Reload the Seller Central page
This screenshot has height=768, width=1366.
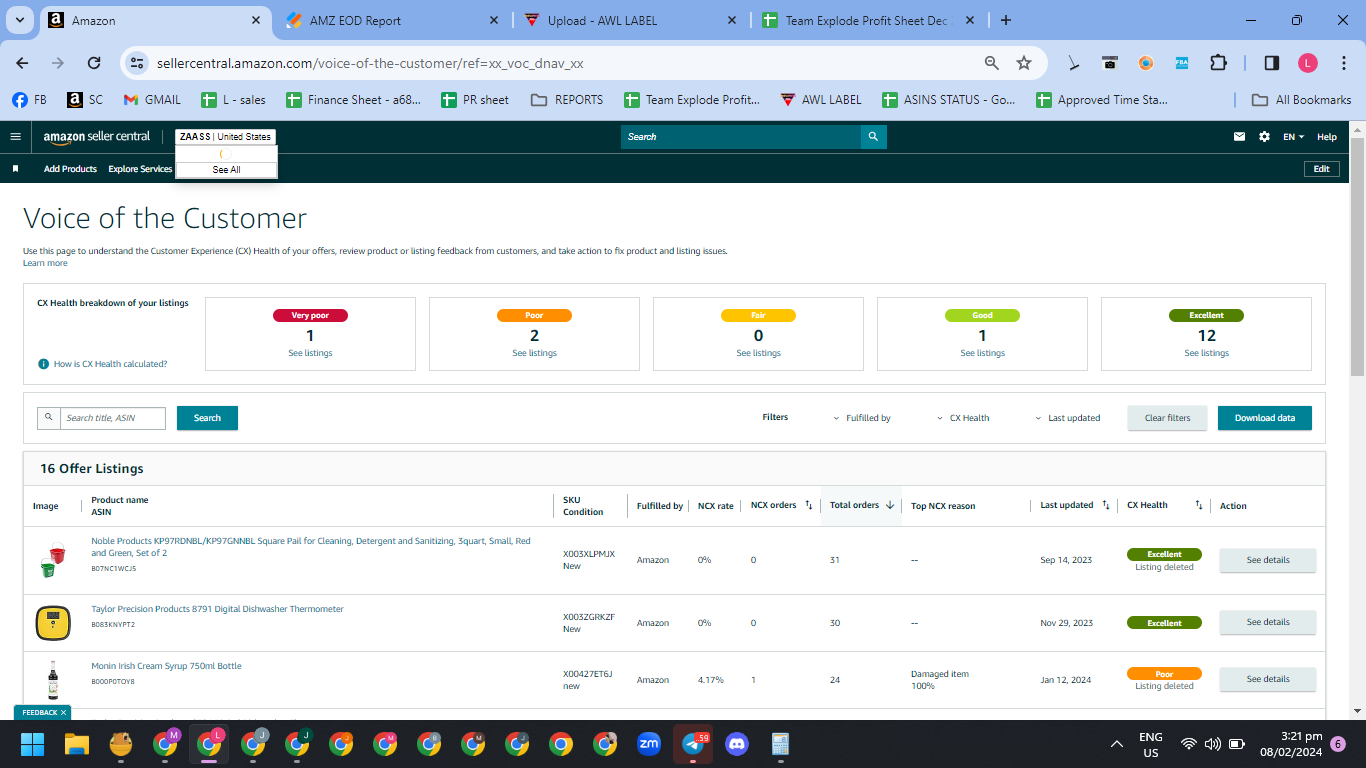94,63
